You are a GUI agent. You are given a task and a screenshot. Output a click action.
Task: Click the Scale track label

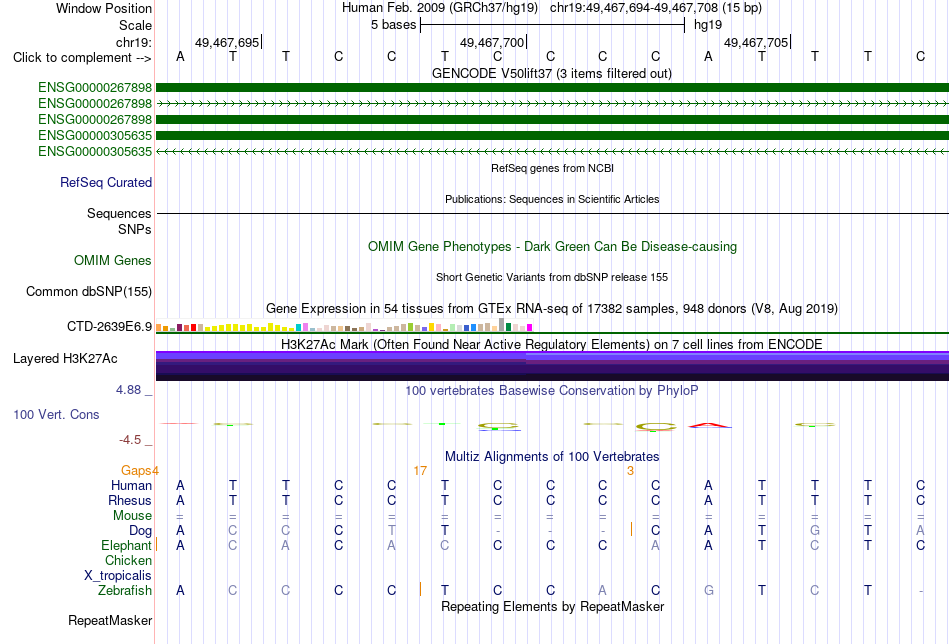(135, 25)
